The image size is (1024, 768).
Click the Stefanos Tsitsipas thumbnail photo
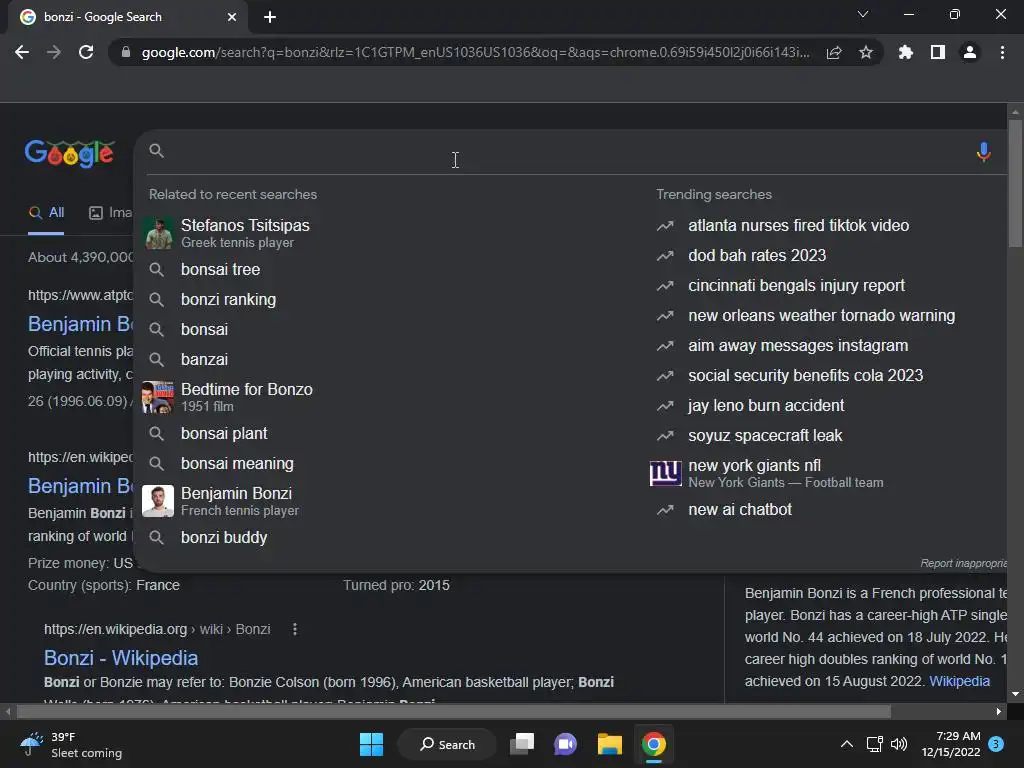[x=158, y=233]
